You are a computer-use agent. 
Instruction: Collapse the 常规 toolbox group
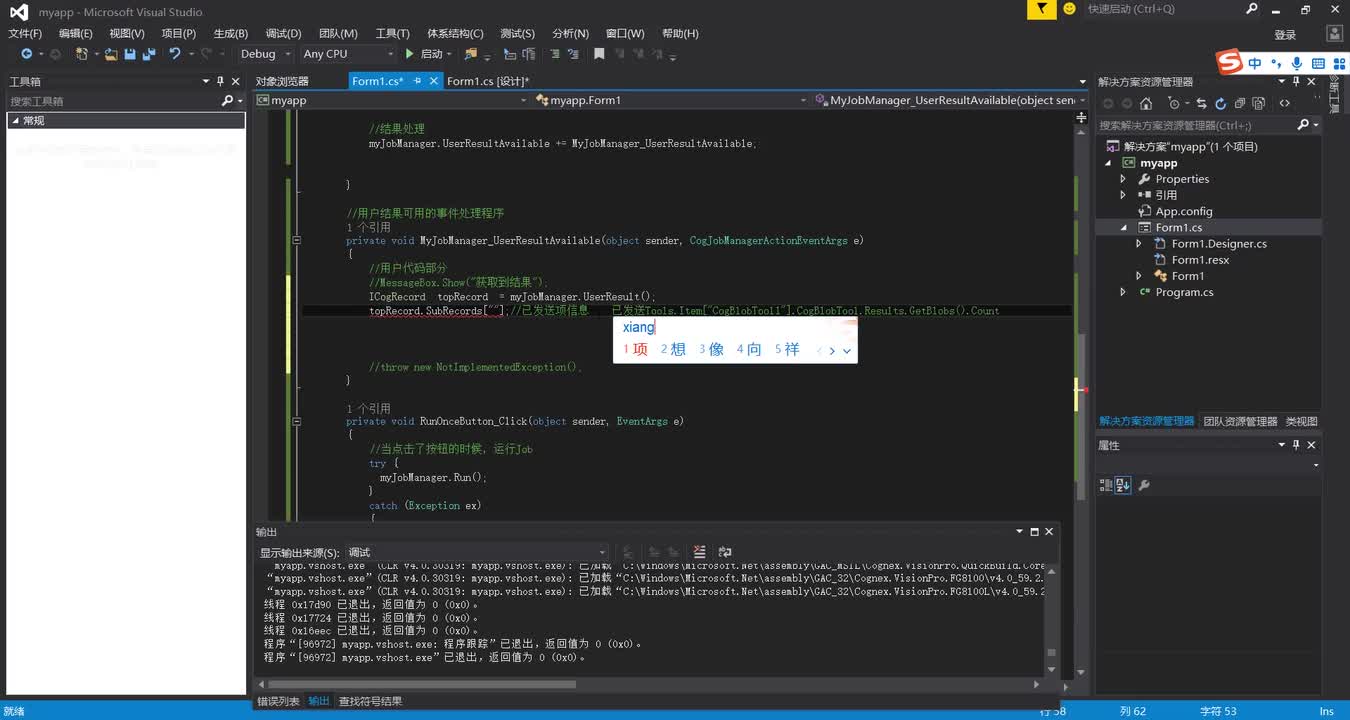[15, 120]
